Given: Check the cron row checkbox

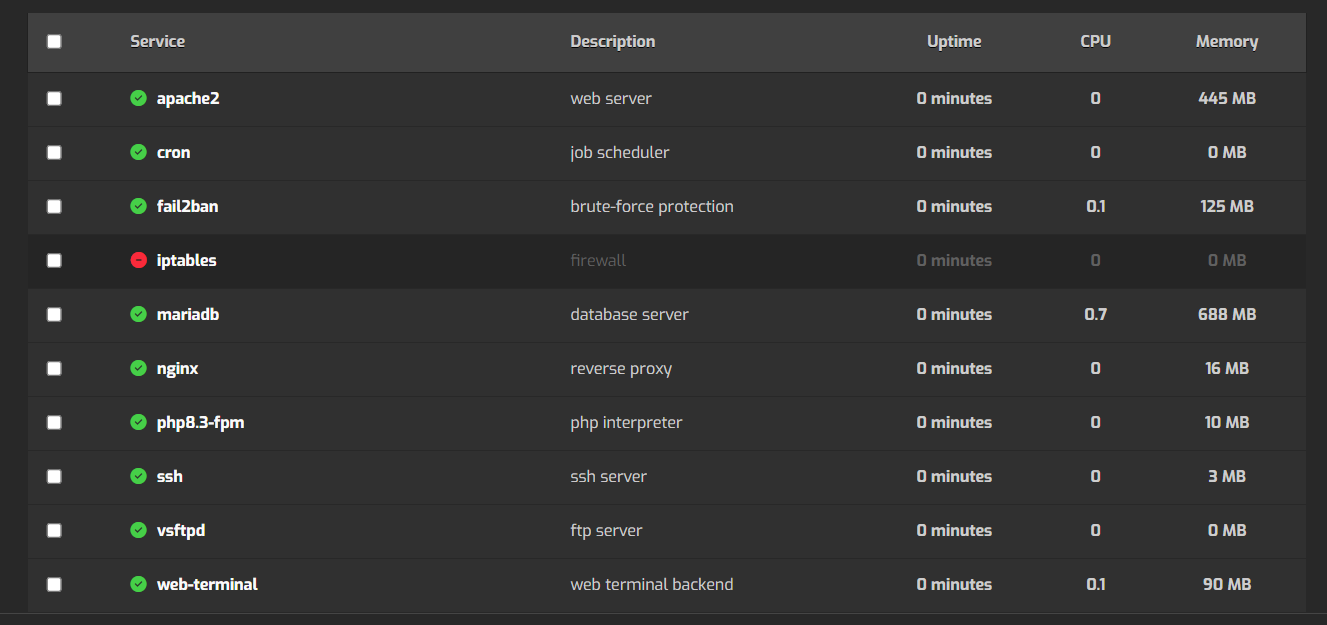Looking at the screenshot, I should (54, 152).
